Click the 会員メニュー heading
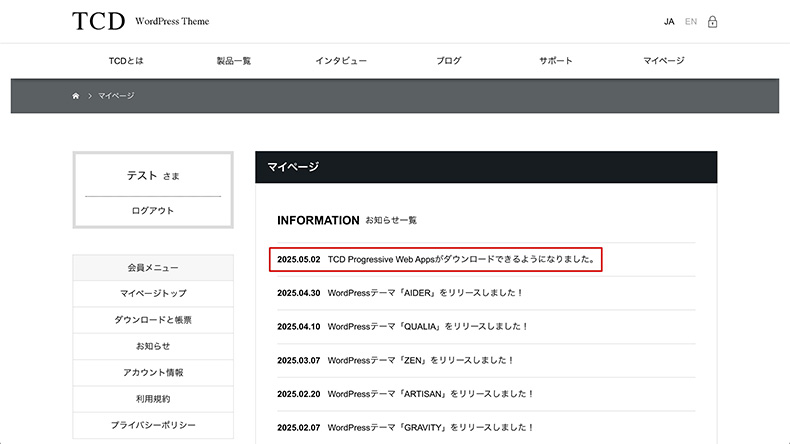The height and width of the screenshot is (444, 790). click(x=153, y=268)
